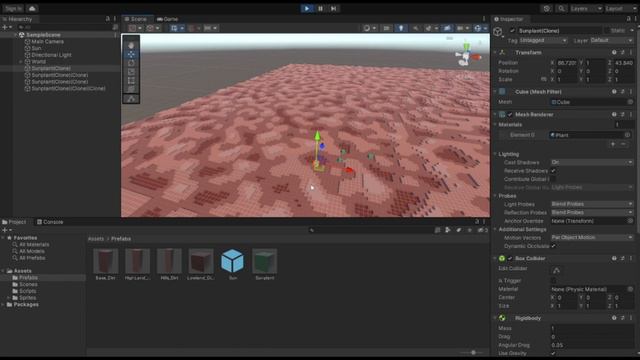Select the Base_Dirt prefab thumbnail

(106, 261)
